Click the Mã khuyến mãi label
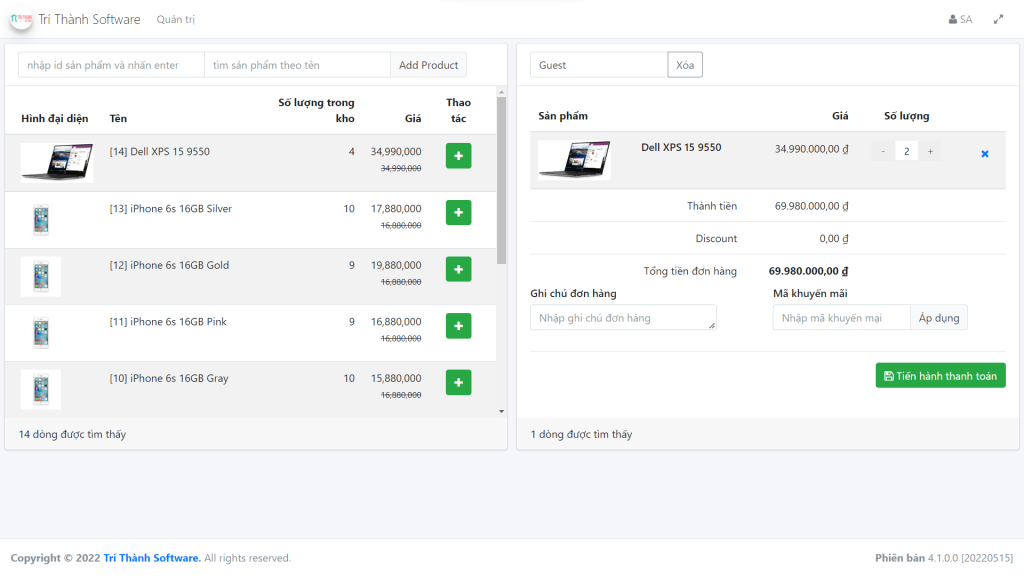The image size is (1024, 576). pyautogui.click(x=810, y=293)
